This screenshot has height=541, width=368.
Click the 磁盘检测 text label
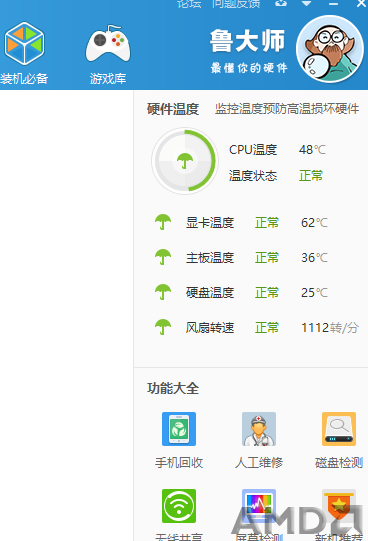coord(339,463)
